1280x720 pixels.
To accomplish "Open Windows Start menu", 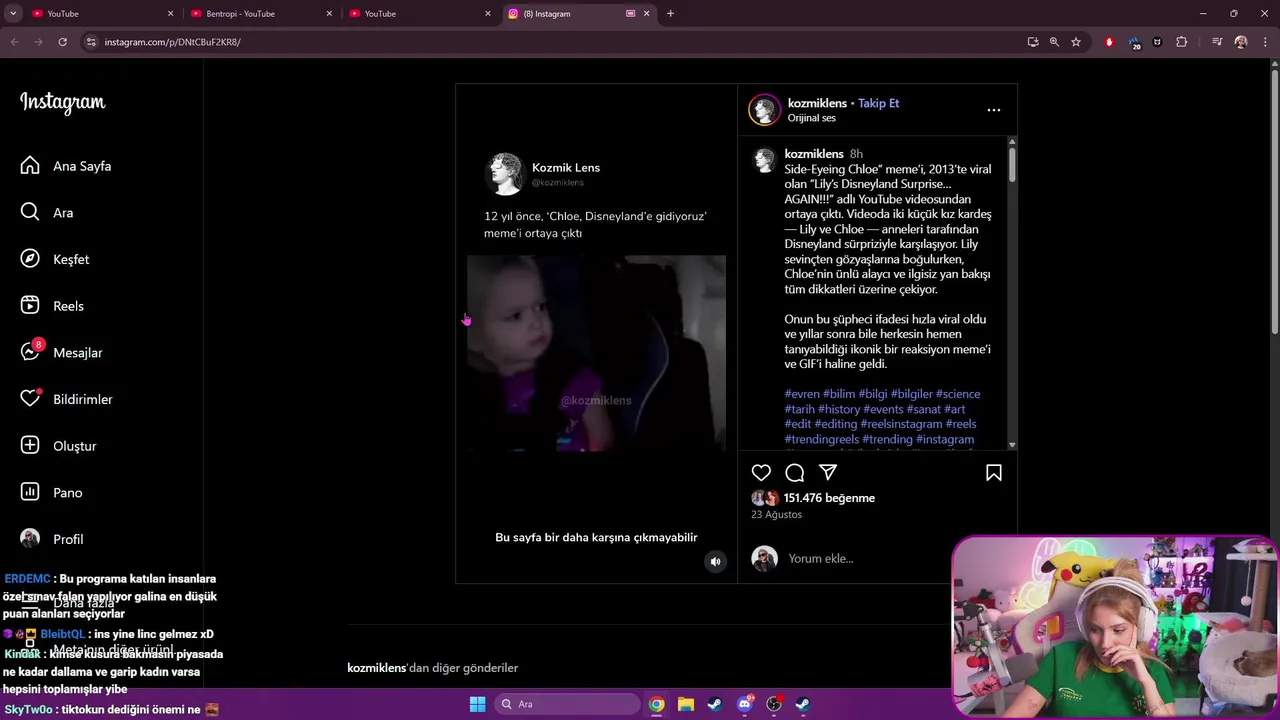I will (477, 704).
